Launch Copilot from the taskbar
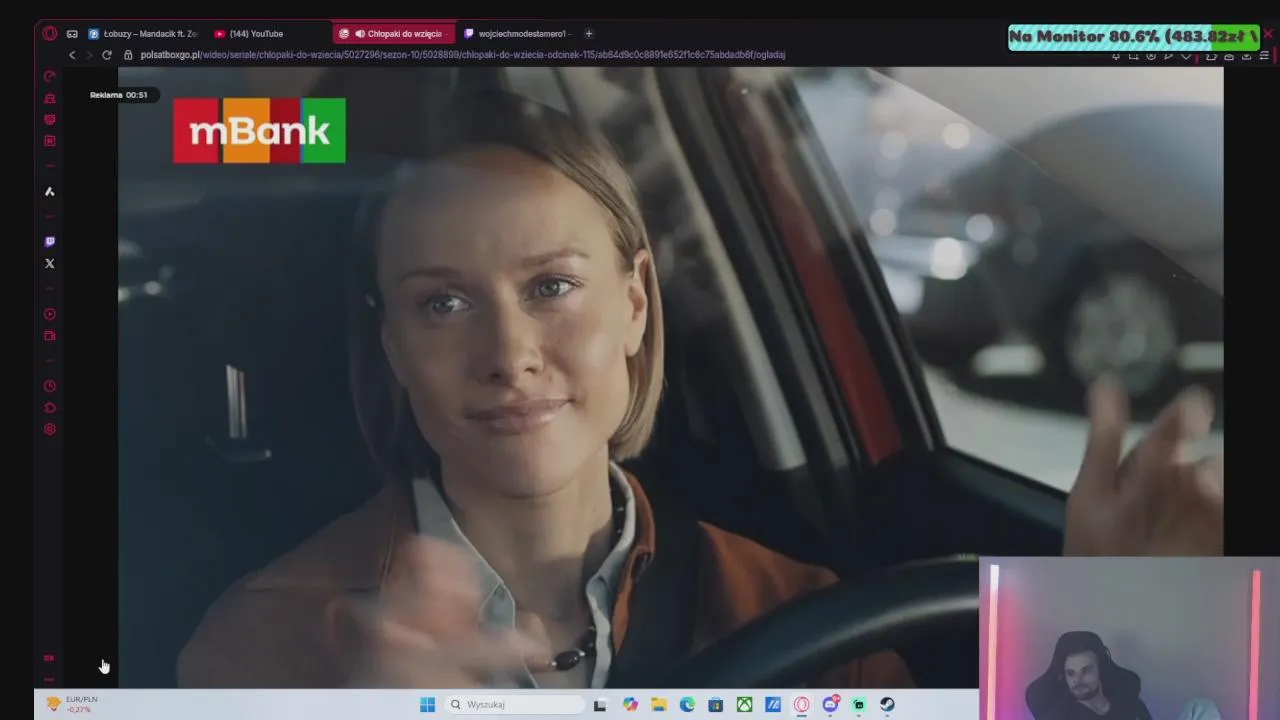 (x=630, y=705)
